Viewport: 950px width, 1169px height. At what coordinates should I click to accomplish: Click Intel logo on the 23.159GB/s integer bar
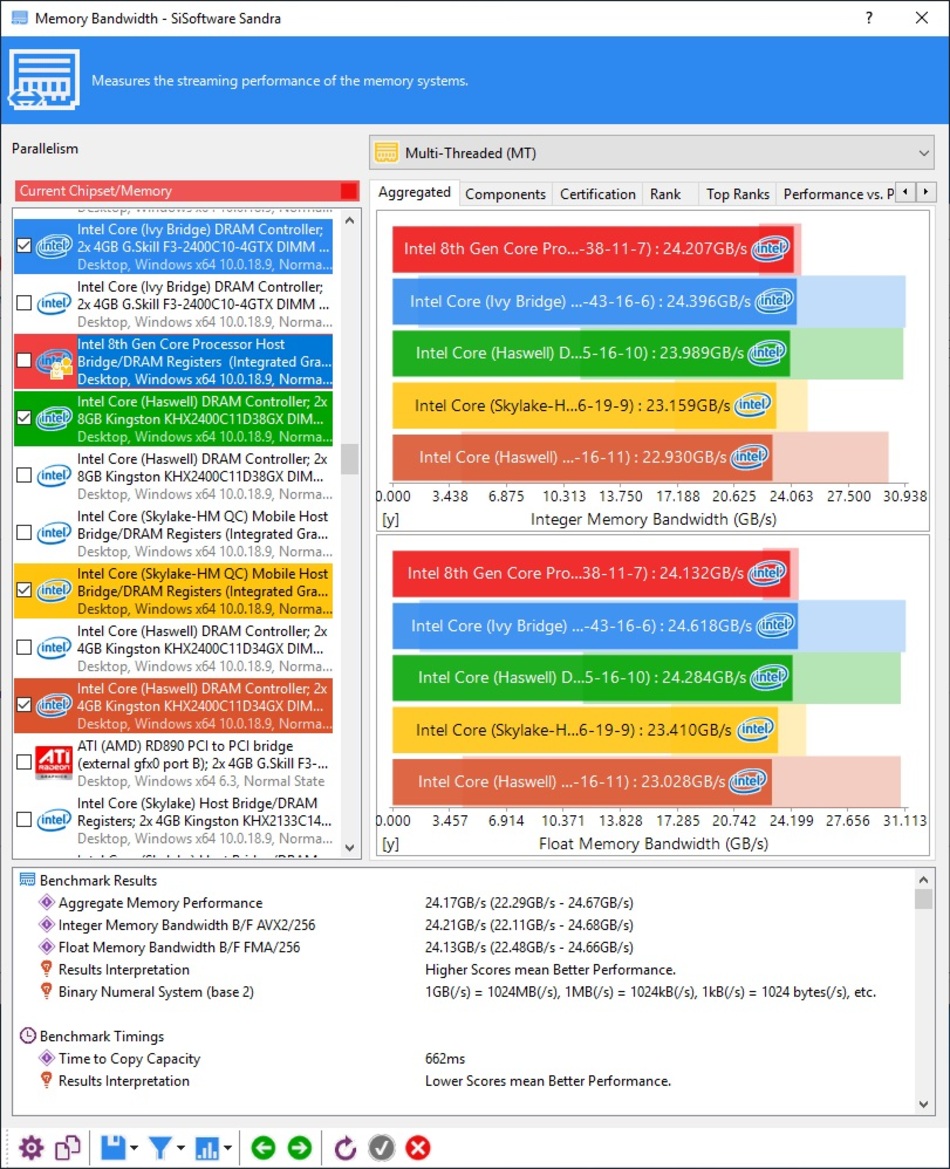[x=752, y=405]
